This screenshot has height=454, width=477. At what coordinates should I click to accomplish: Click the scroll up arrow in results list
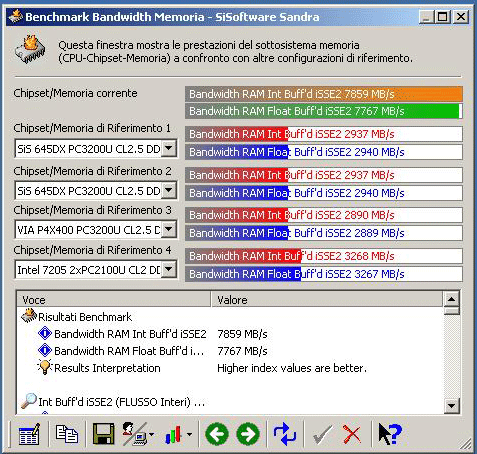[452, 299]
